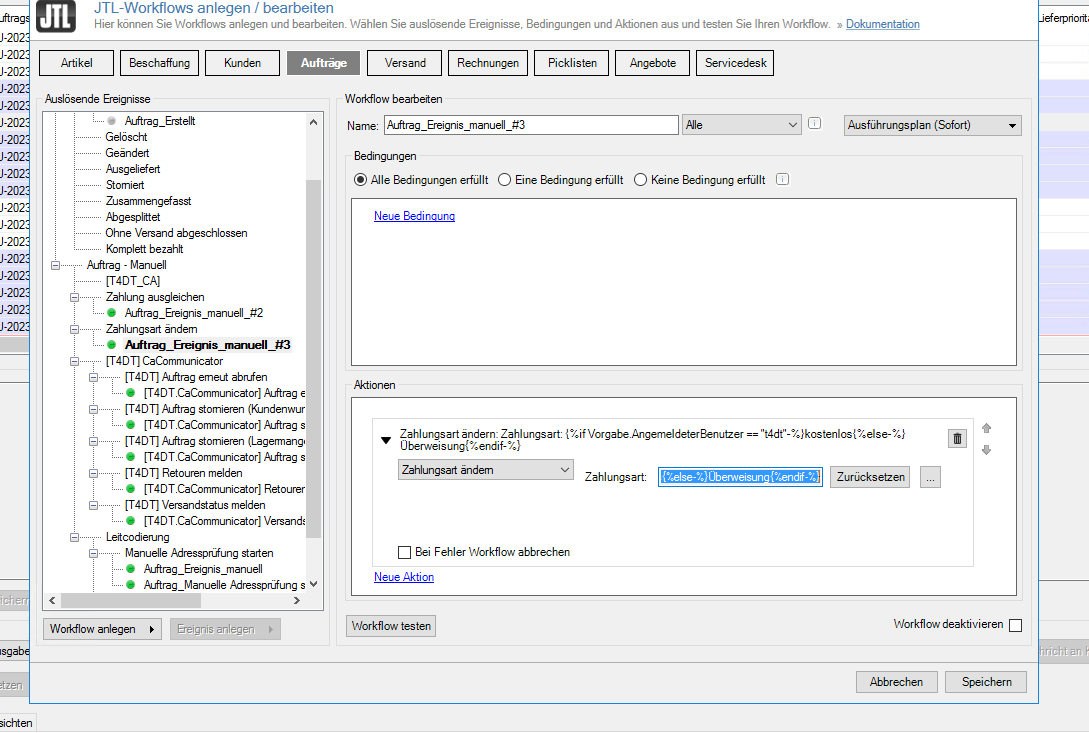The image size is (1089, 733).
Task: Click Speichern to save the workflow
Action: (x=986, y=682)
